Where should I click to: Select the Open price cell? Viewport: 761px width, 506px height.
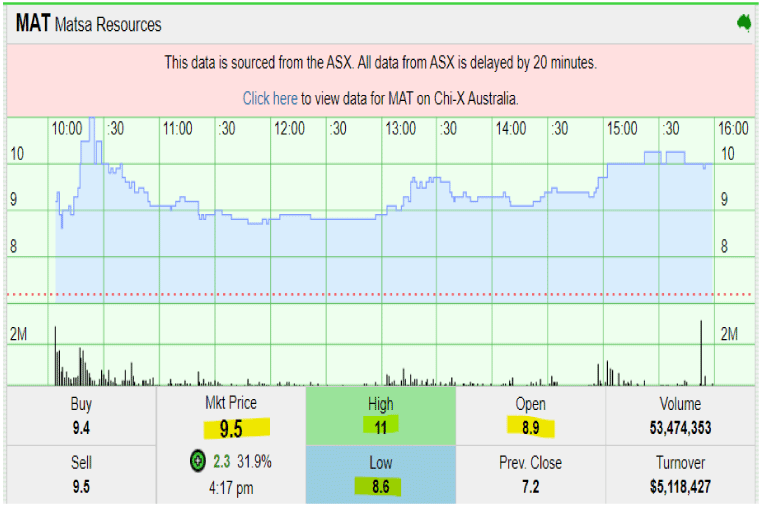(x=532, y=416)
